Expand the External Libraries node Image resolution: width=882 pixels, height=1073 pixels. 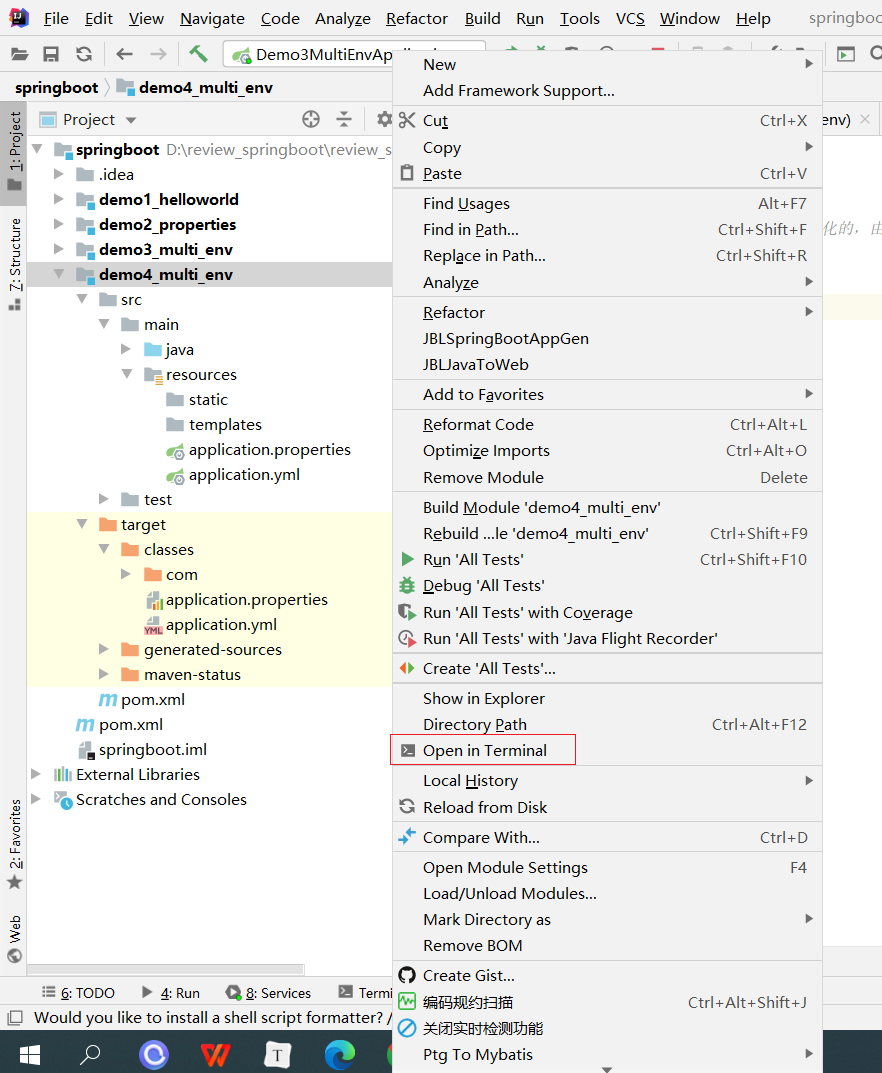37,775
